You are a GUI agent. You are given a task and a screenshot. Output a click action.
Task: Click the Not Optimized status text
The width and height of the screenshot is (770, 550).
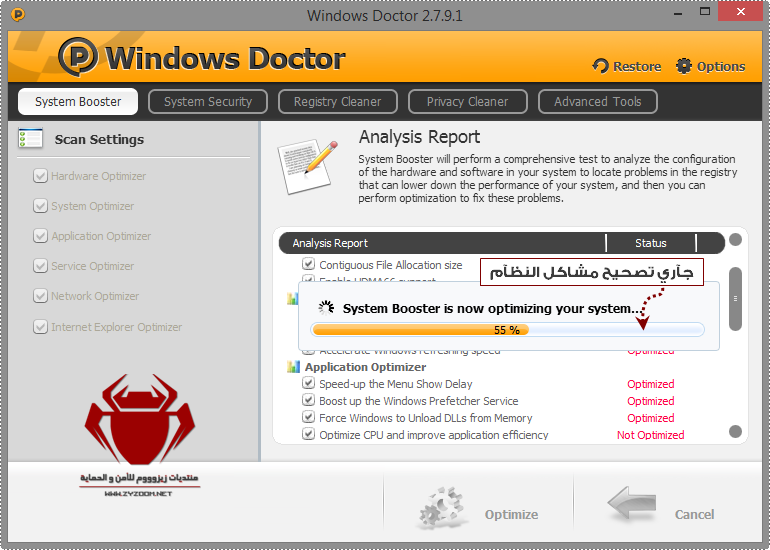(x=651, y=435)
